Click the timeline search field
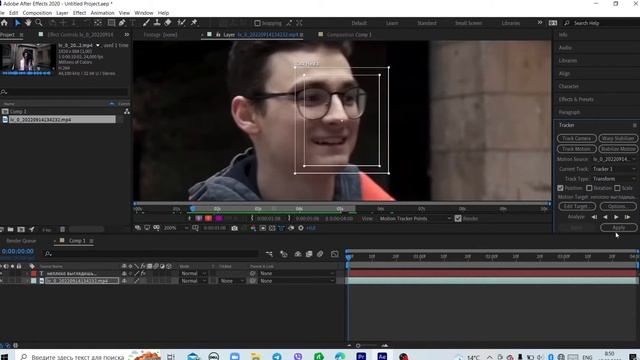The width and height of the screenshot is (640, 360). coord(150,254)
